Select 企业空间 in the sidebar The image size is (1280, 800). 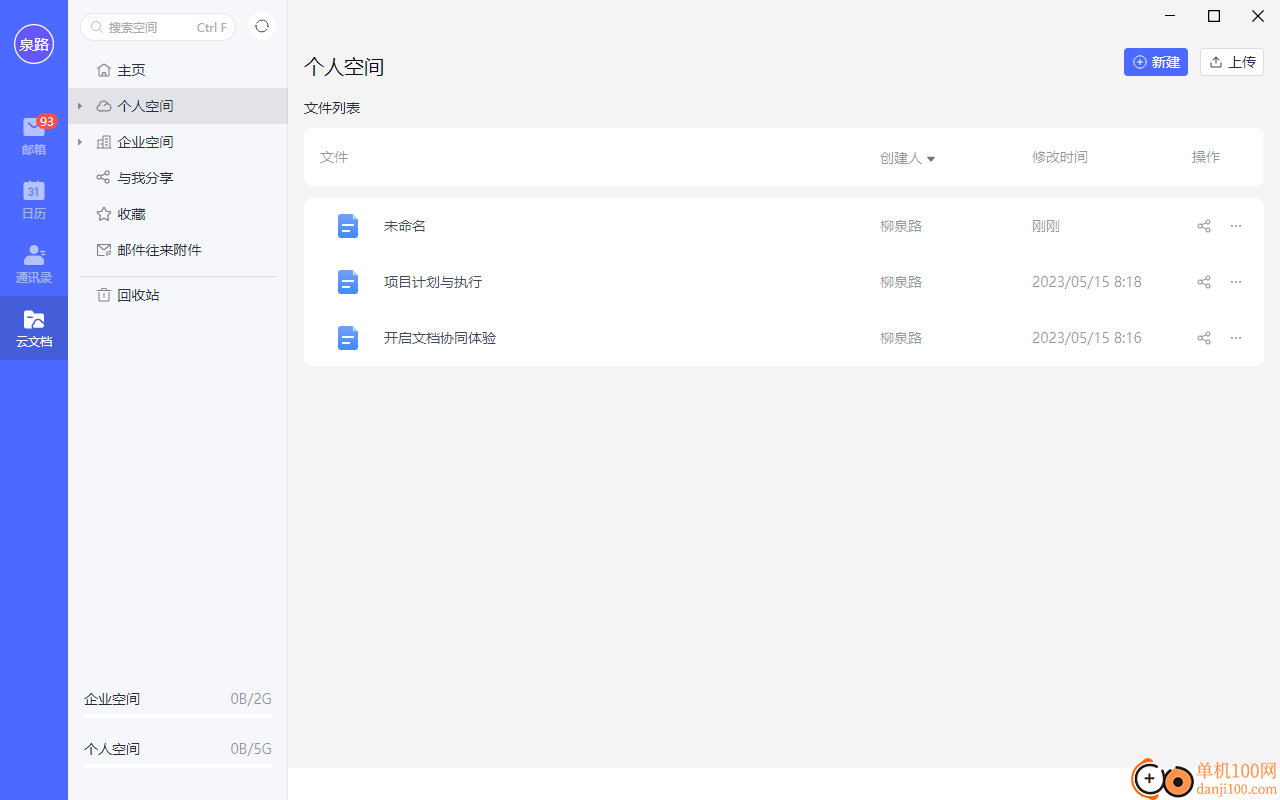178,142
